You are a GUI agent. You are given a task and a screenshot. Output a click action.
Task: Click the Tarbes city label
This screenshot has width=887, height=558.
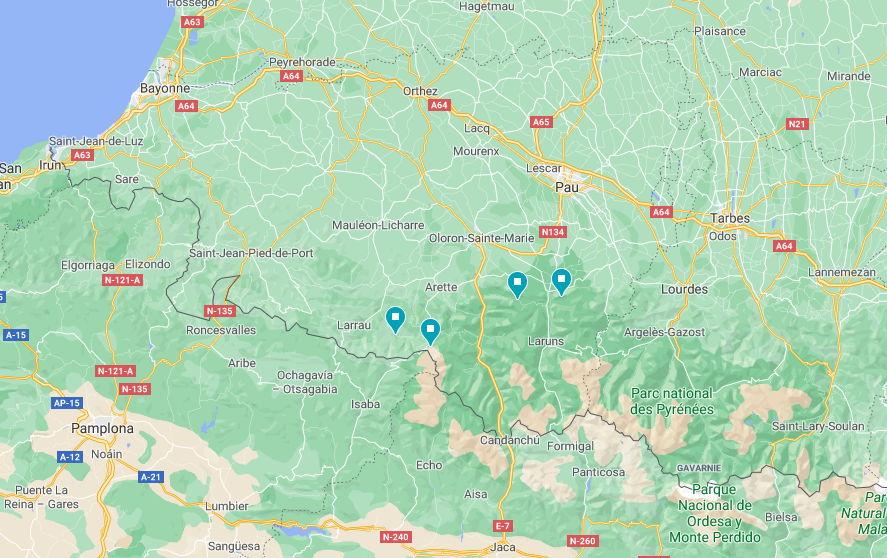pos(730,218)
